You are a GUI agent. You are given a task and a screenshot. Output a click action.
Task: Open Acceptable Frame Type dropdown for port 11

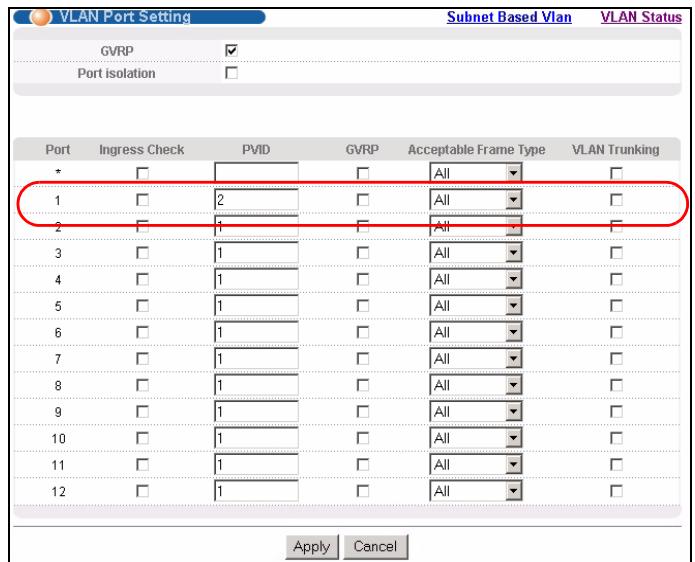476,464
